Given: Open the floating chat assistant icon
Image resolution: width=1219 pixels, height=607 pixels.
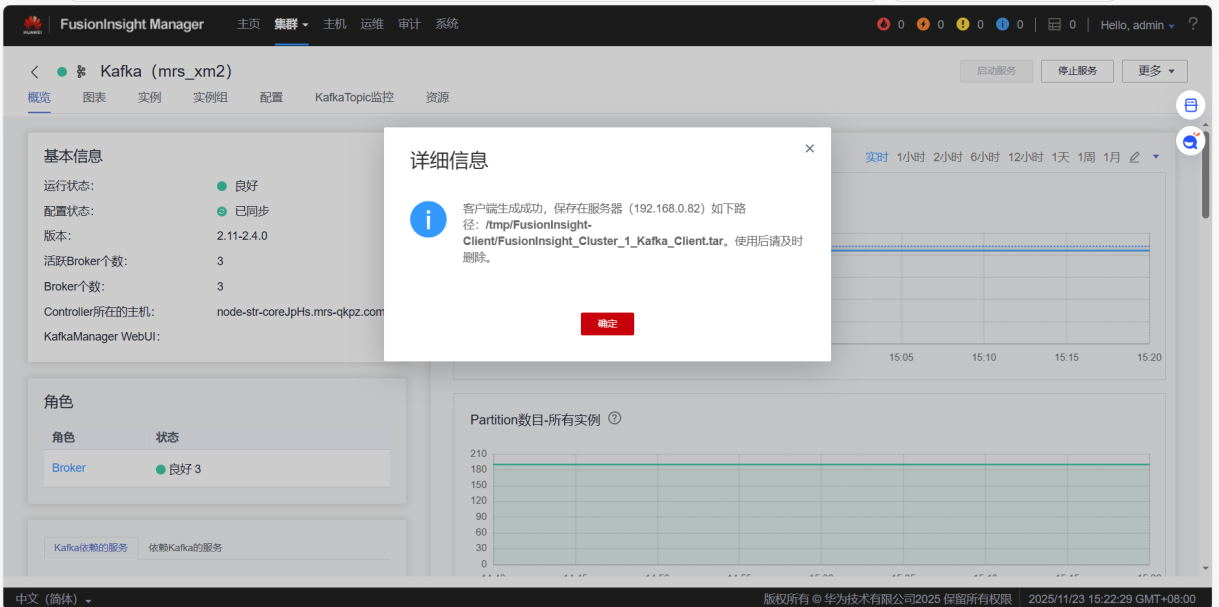Looking at the screenshot, I should pyautogui.click(x=1189, y=141).
